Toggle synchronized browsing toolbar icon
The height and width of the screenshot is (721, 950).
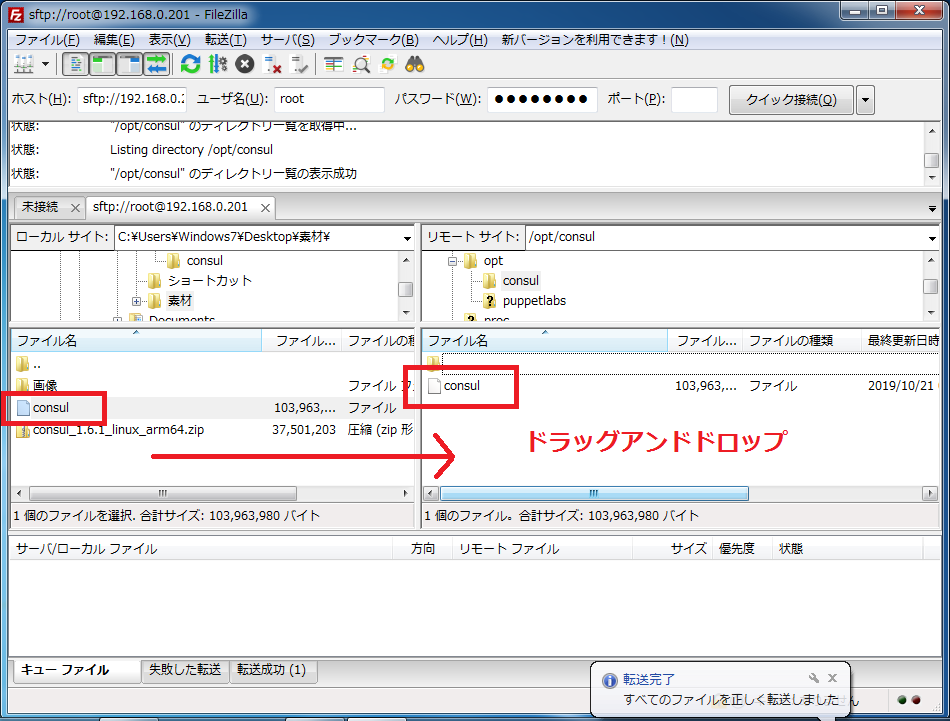pyautogui.click(x=388, y=64)
